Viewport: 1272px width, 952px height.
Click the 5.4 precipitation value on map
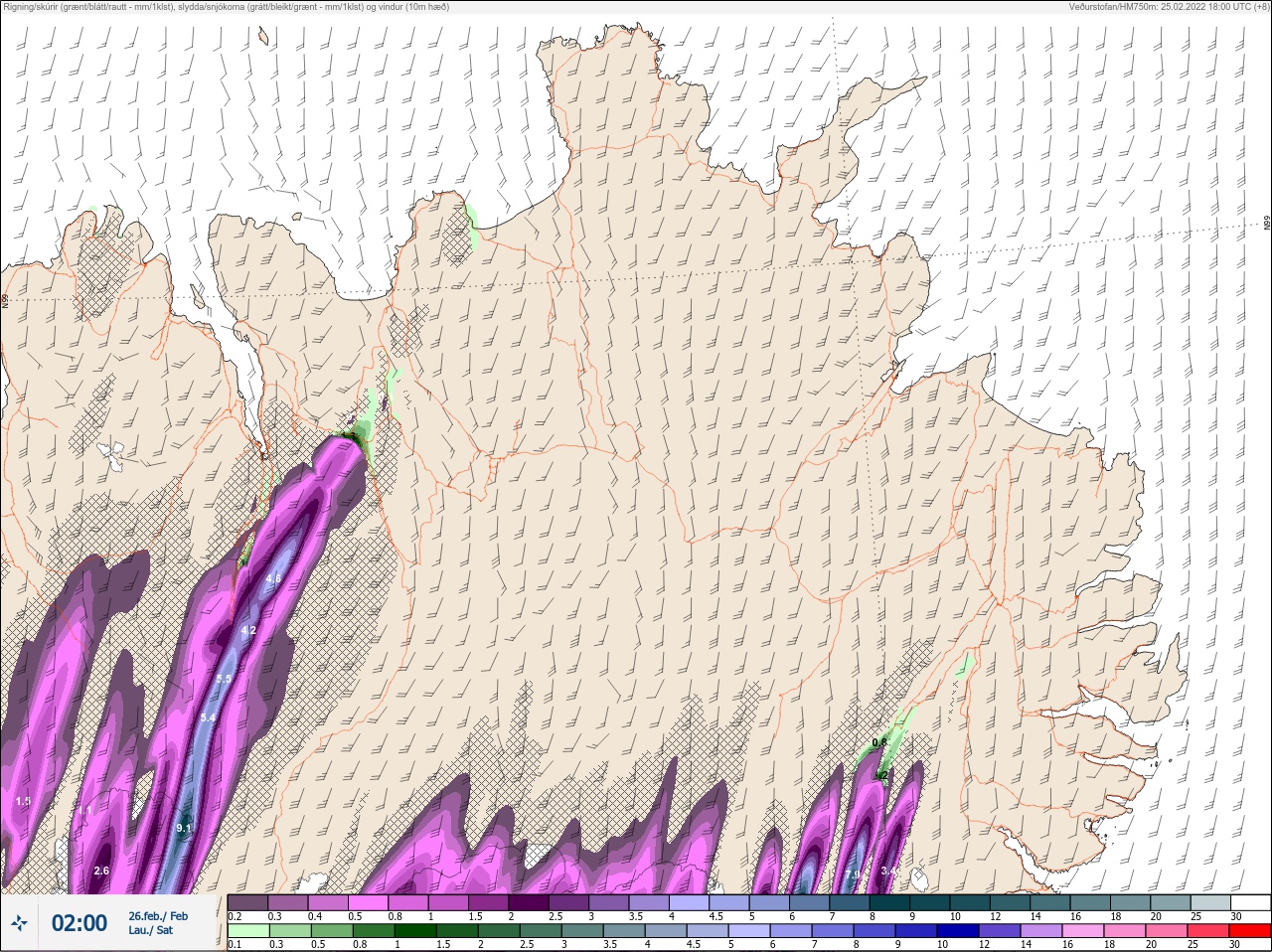tap(208, 717)
